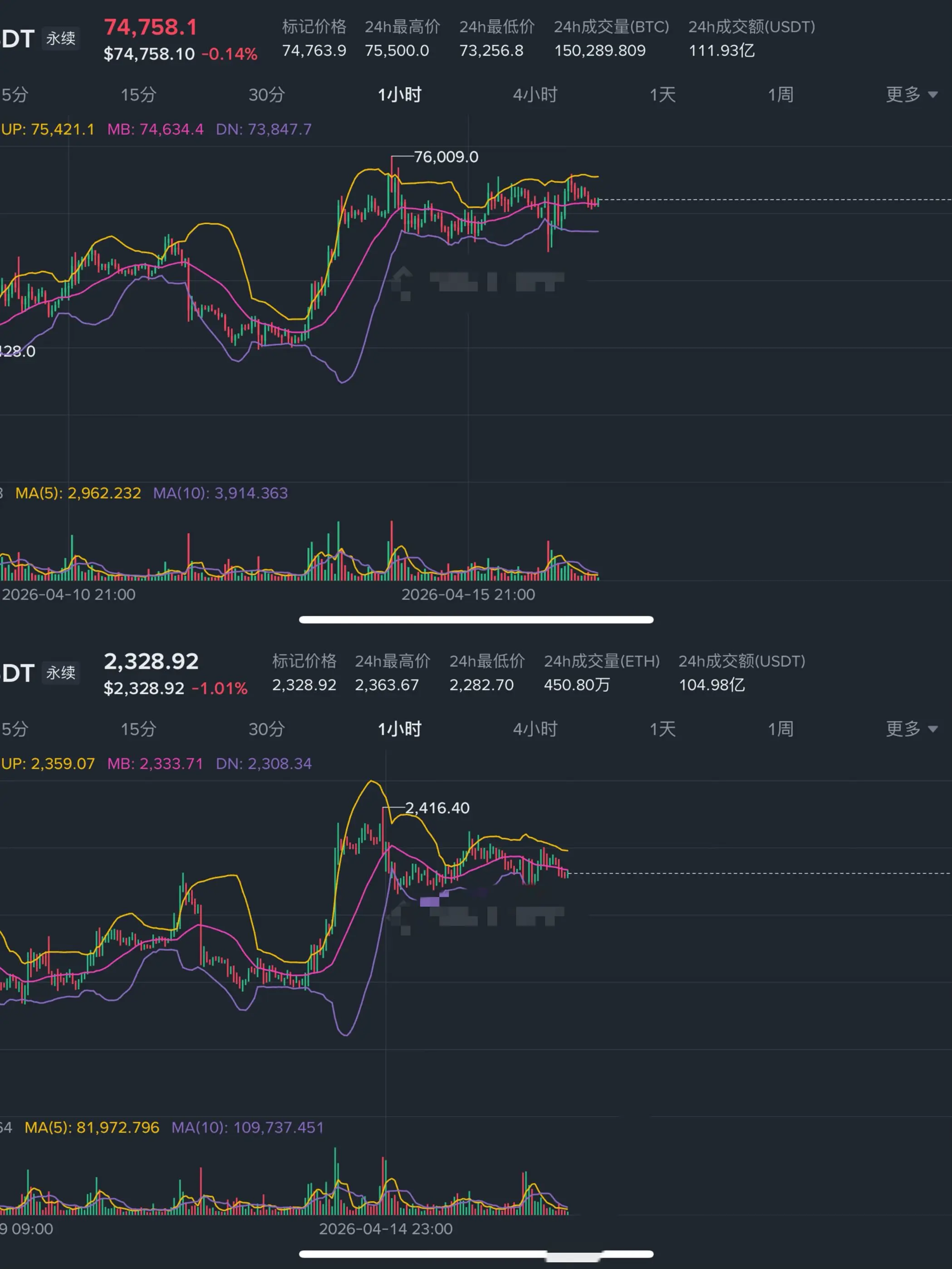The height and width of the screenshot is (1269, 952).
Task: Click the 1小时 tab on ETH chart
Action: (400, 729)
